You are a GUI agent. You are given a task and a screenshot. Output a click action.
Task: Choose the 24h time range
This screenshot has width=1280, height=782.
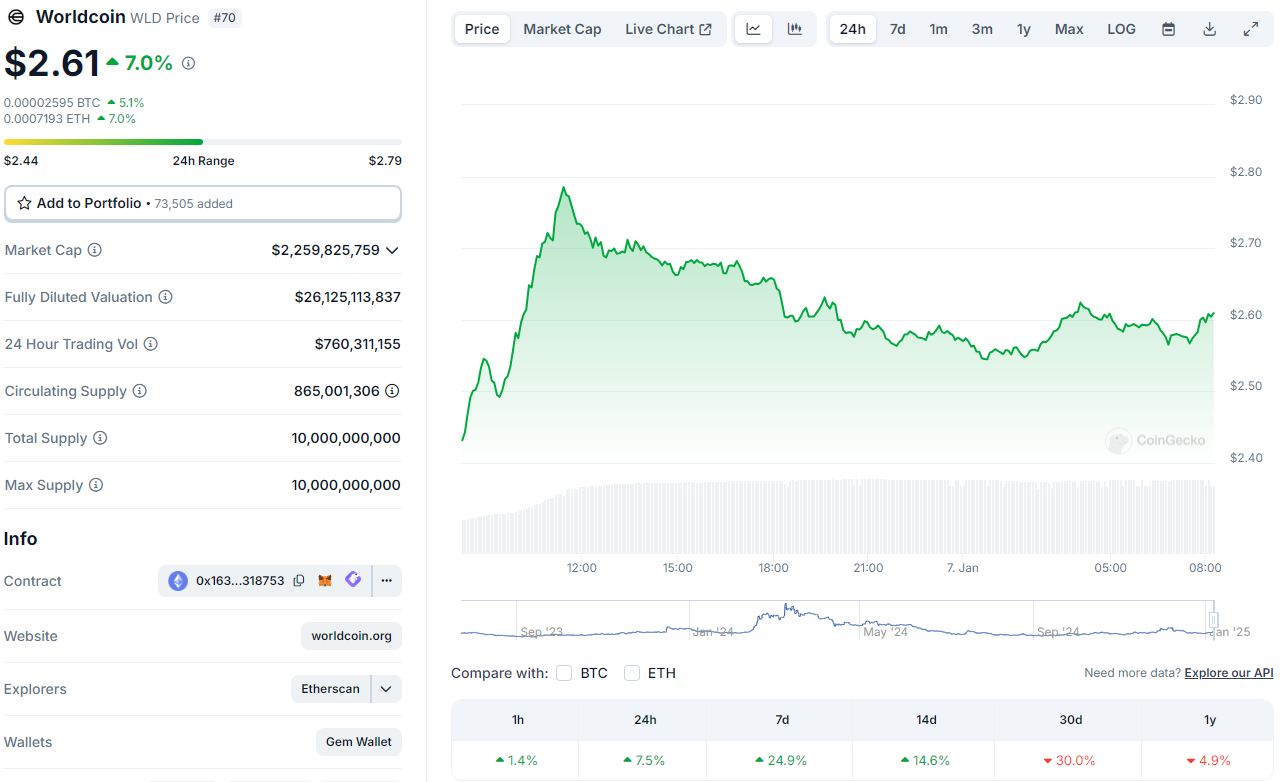coord(853,29)
